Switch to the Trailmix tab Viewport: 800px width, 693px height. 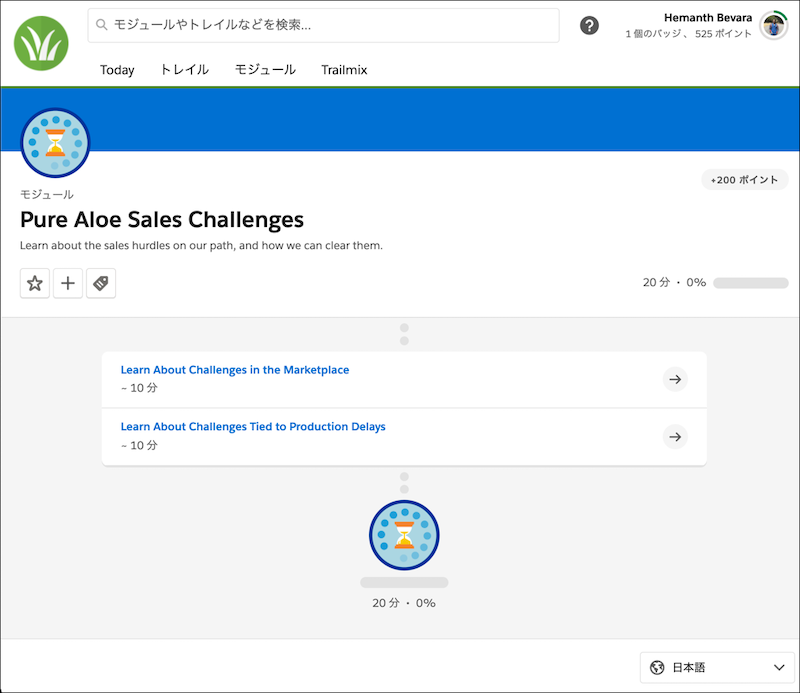344,70
